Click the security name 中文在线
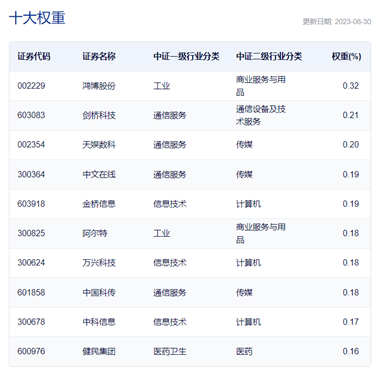The width and height of the screenshot is (380, 381). (99, 174)
